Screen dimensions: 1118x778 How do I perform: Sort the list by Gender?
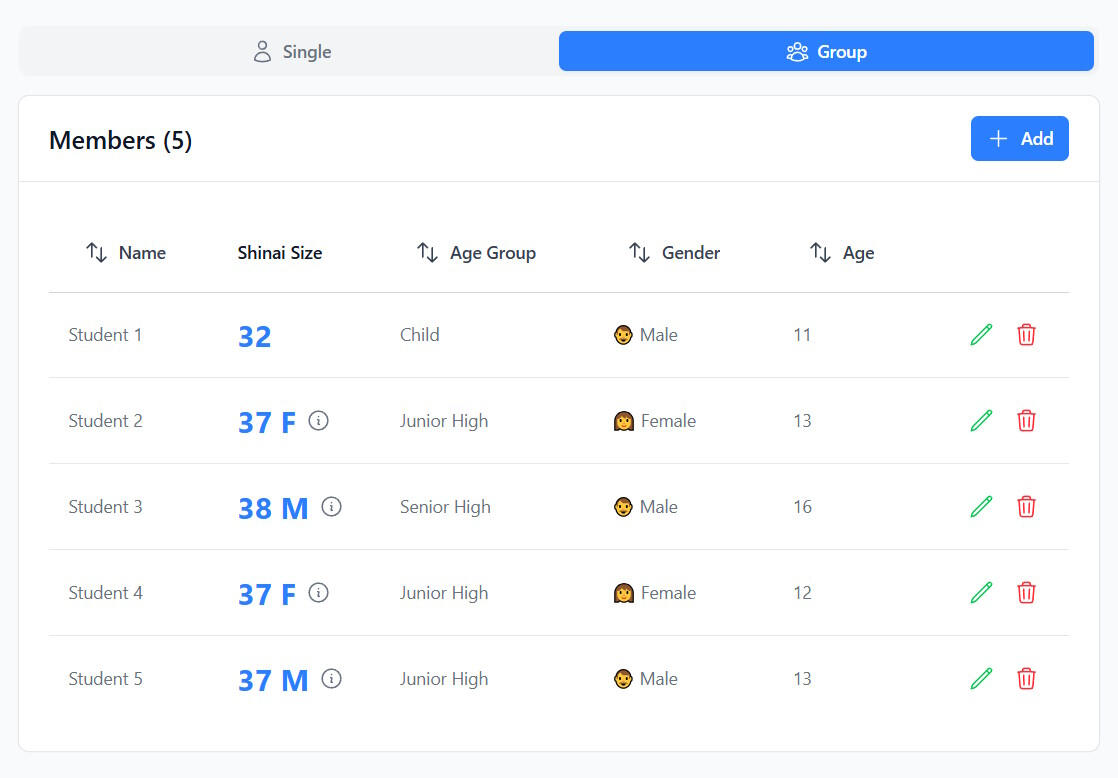pyautogui.click(x=674, y=253)
